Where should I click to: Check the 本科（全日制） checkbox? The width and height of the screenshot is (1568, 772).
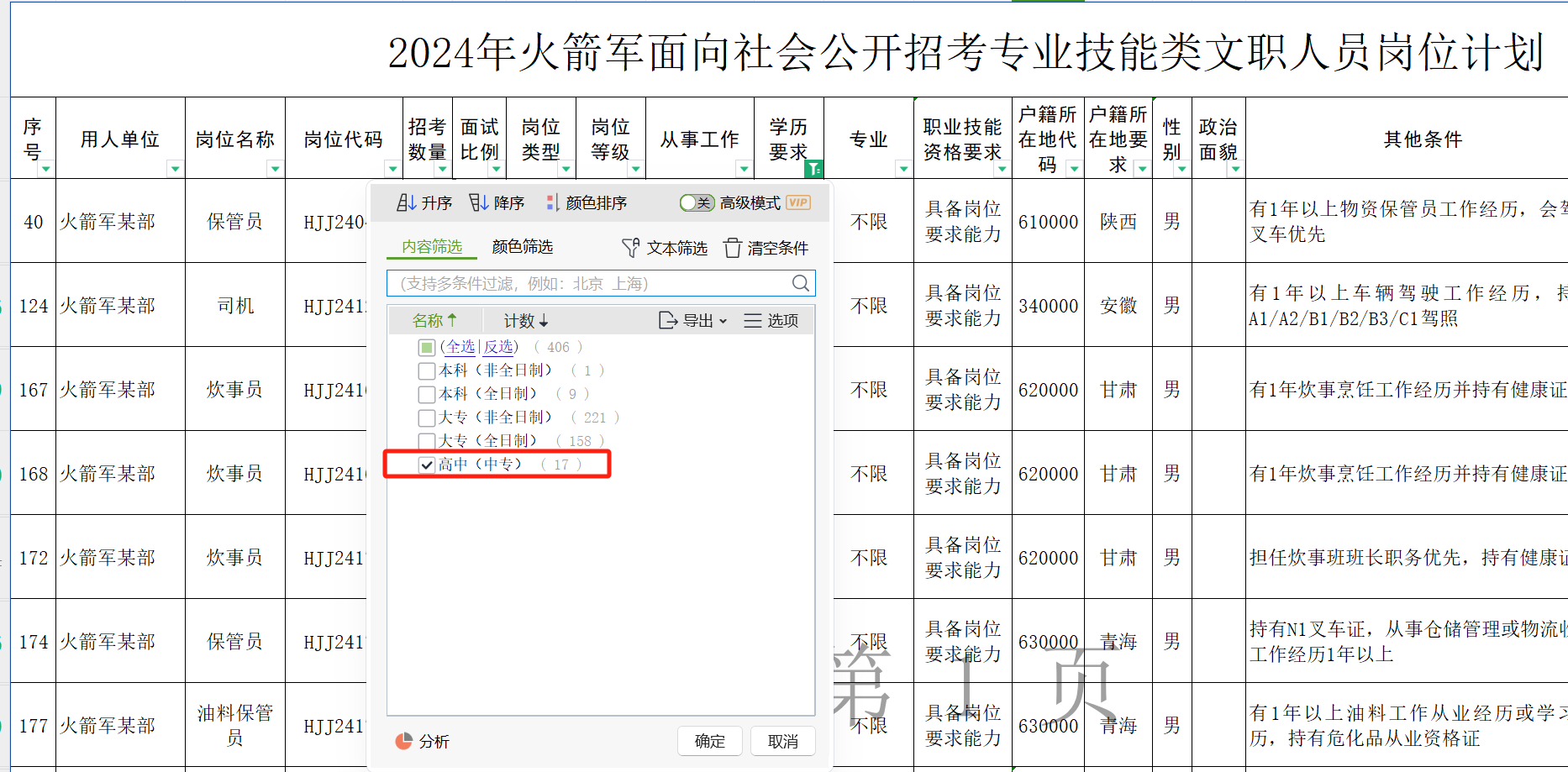[427, 394]
